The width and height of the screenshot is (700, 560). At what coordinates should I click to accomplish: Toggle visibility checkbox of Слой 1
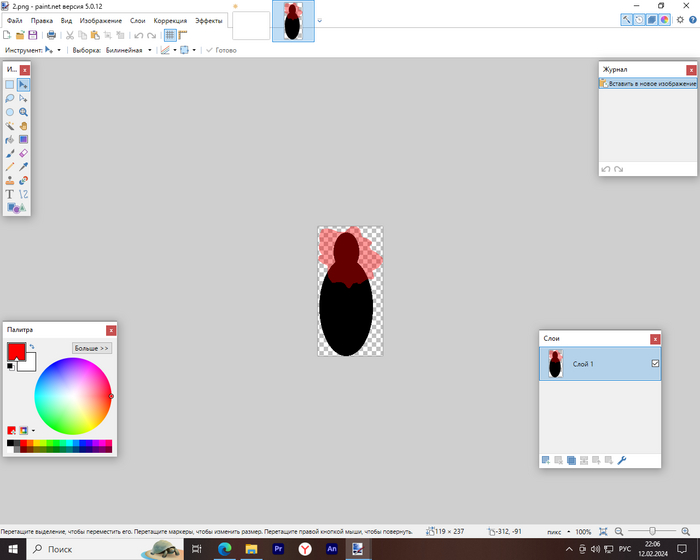click(x=655, y=364)
